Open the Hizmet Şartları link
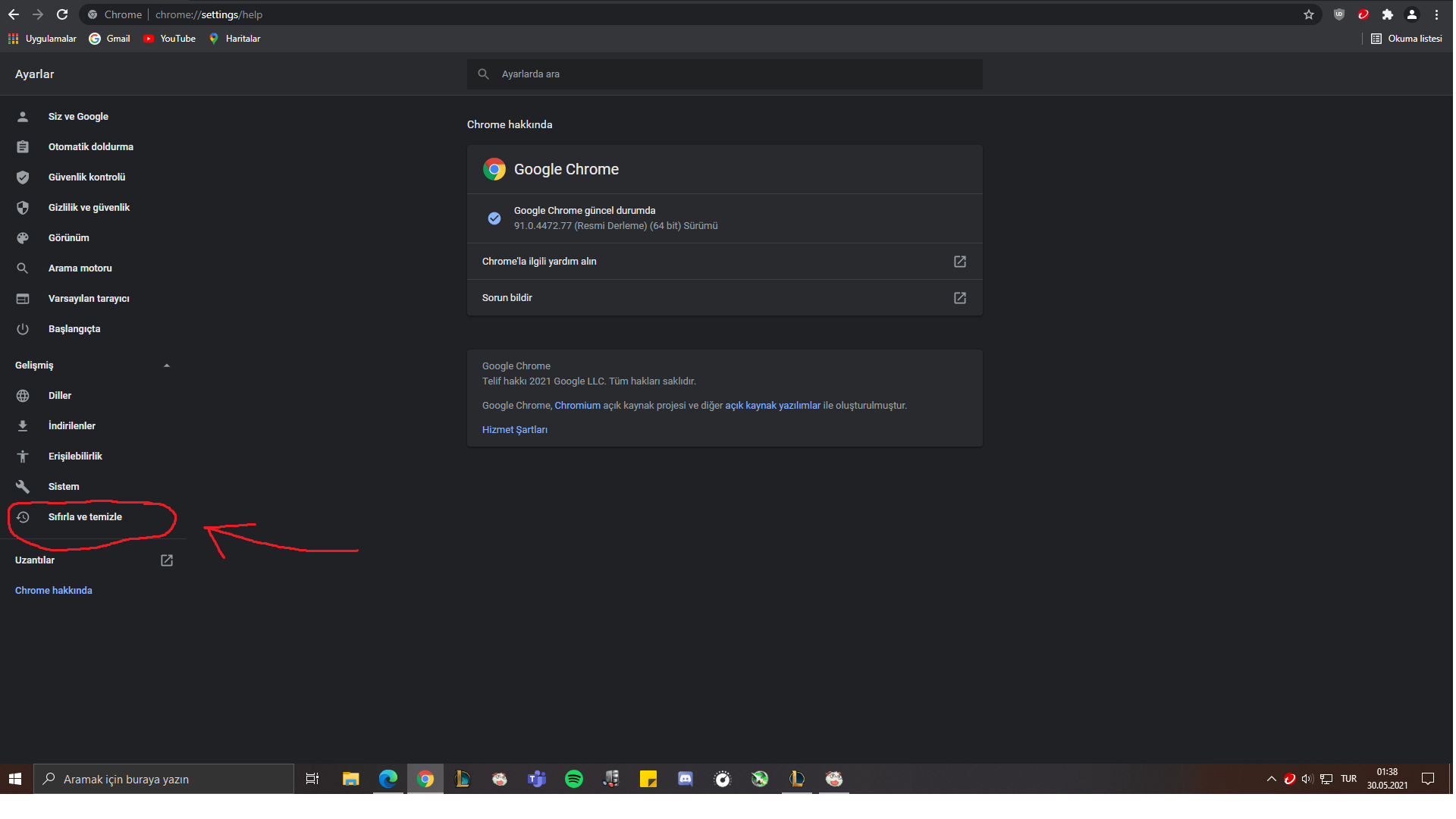Screen dimensions: 1456x819 pos(514,430)
